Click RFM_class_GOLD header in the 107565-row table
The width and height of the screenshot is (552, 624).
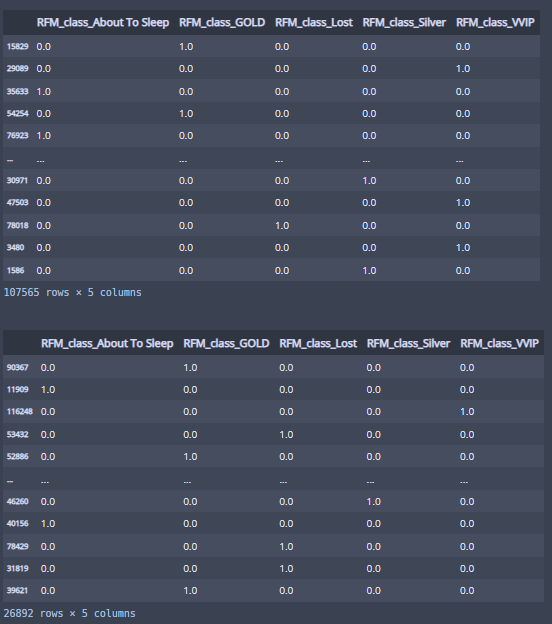tap(222, 23)
